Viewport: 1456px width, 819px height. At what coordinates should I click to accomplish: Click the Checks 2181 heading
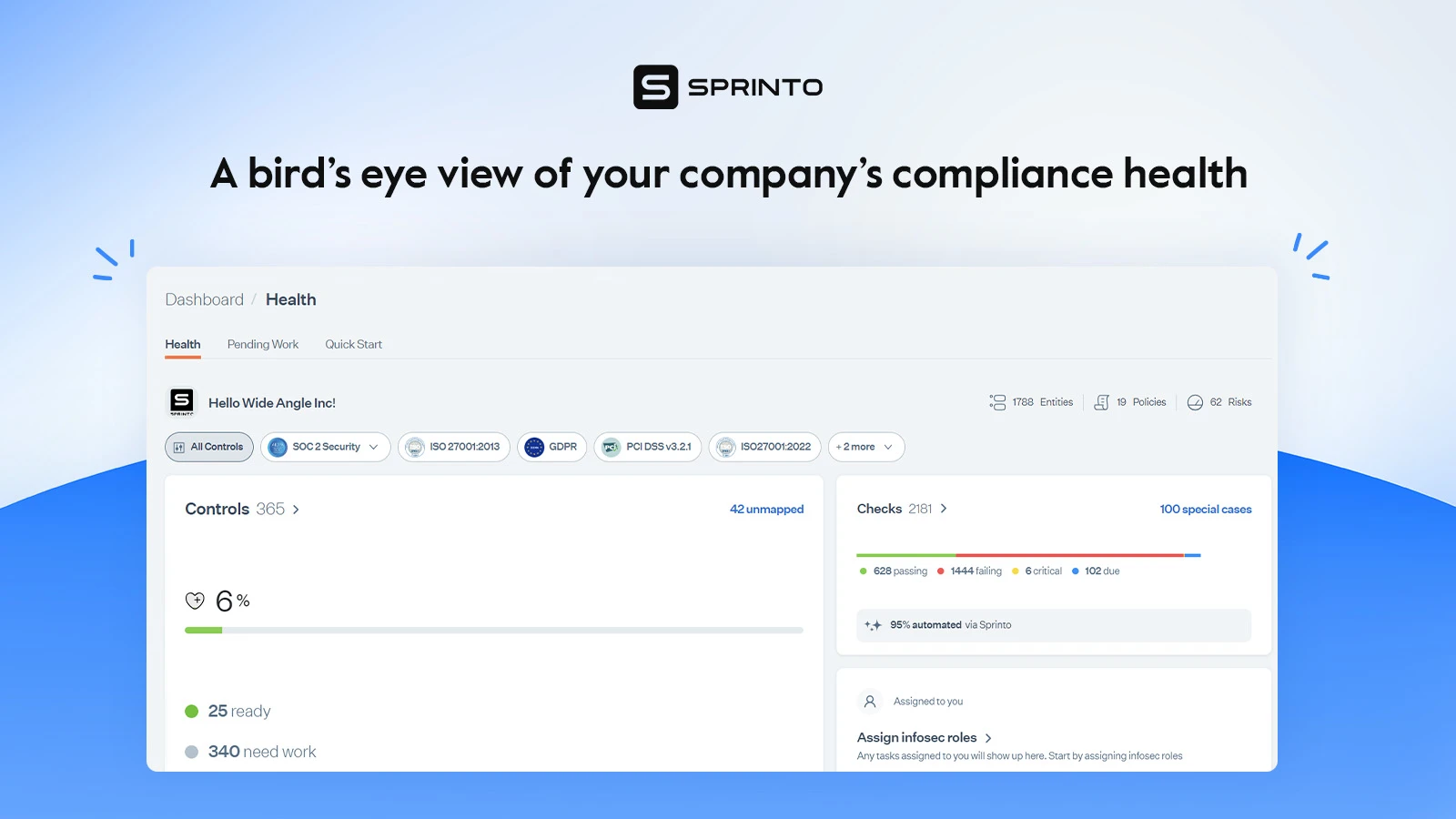tap(895, 509)
